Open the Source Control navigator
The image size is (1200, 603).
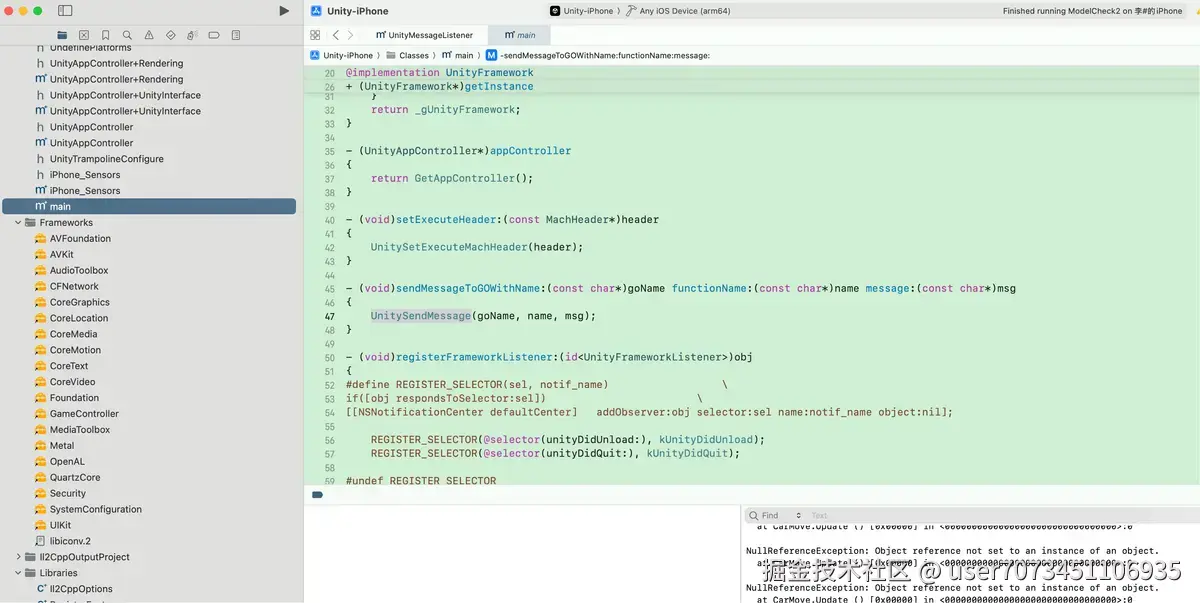(84, 35)
